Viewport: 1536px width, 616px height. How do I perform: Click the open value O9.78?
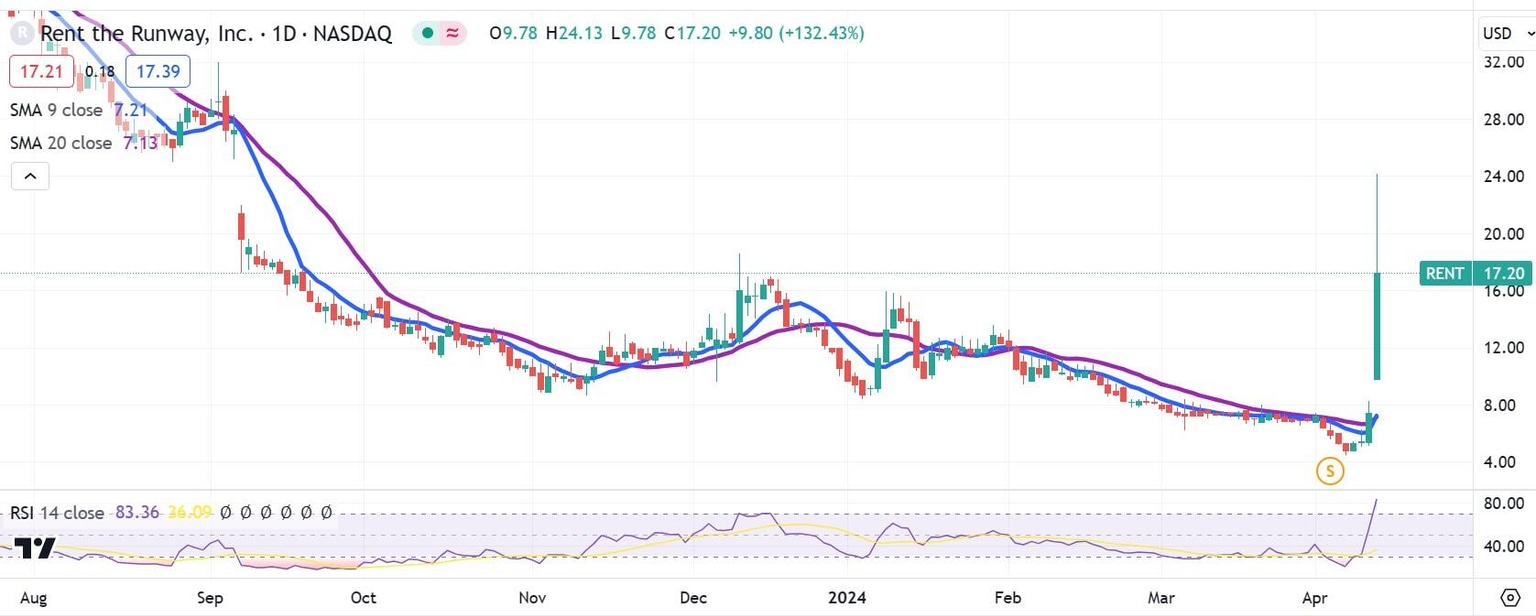(x=514, y=33)
